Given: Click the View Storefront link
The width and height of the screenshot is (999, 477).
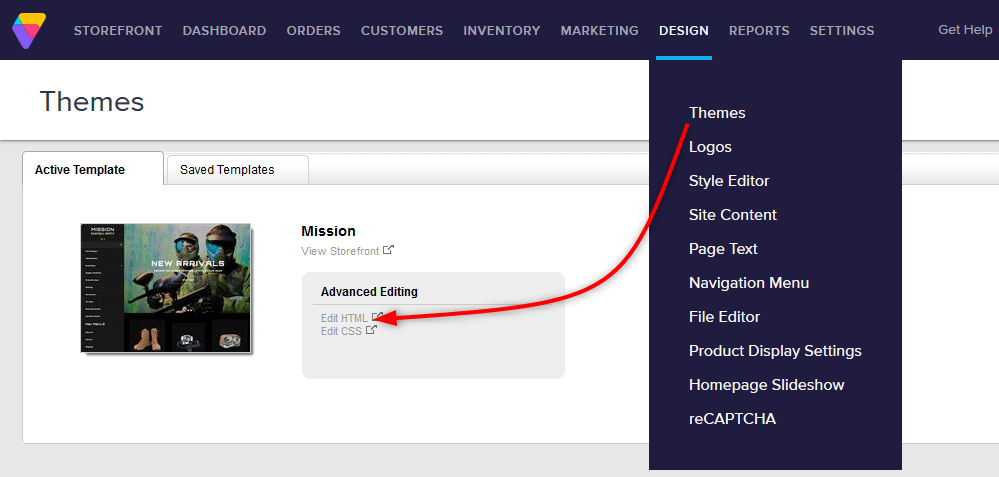Looking at the screenshot, I should pyautogui.click(x=340, y=251).
